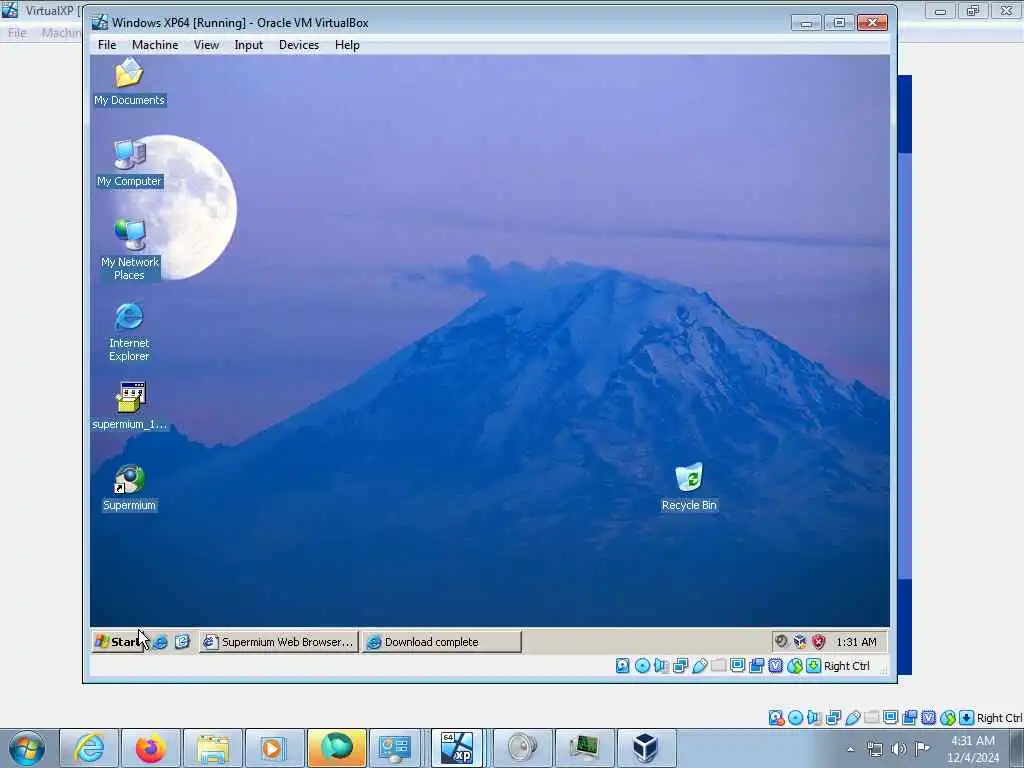1024x768 pixels.
Task: Click keyboard capture indicator in VirtualXP status bar
Action: point(967,718)
